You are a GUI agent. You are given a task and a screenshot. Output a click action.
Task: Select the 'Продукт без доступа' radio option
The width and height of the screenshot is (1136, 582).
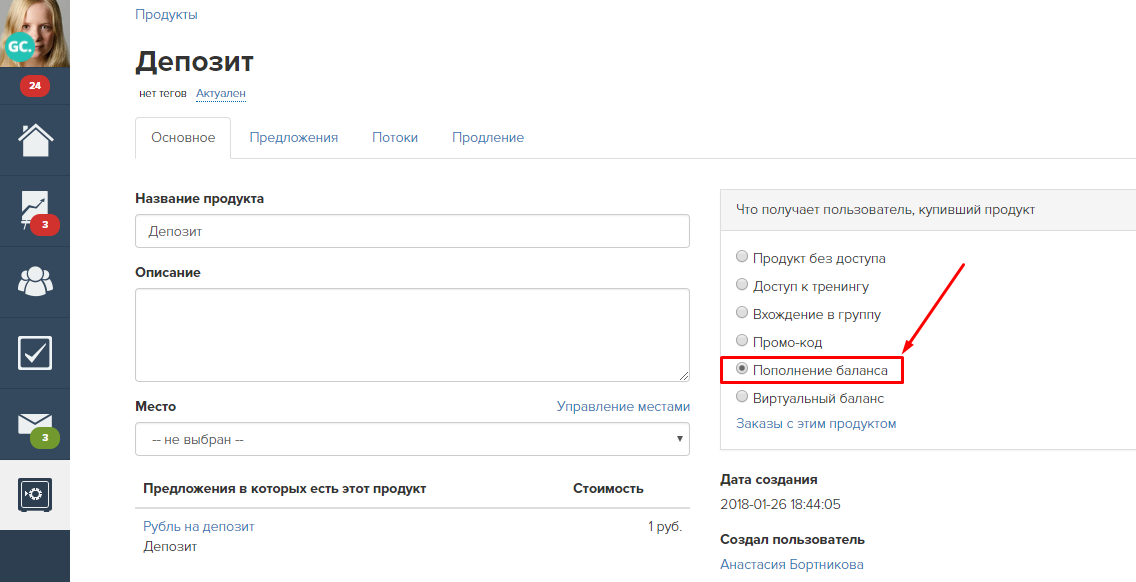tap(742, 257)
